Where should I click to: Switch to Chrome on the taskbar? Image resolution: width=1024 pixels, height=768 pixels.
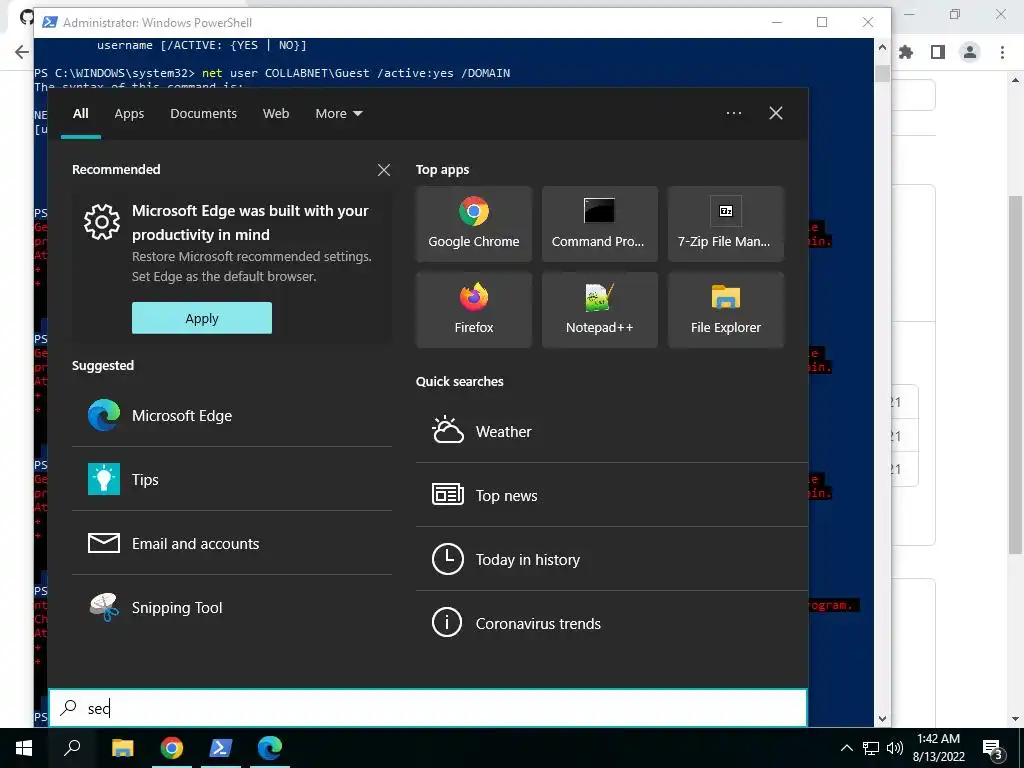[172, 748]
